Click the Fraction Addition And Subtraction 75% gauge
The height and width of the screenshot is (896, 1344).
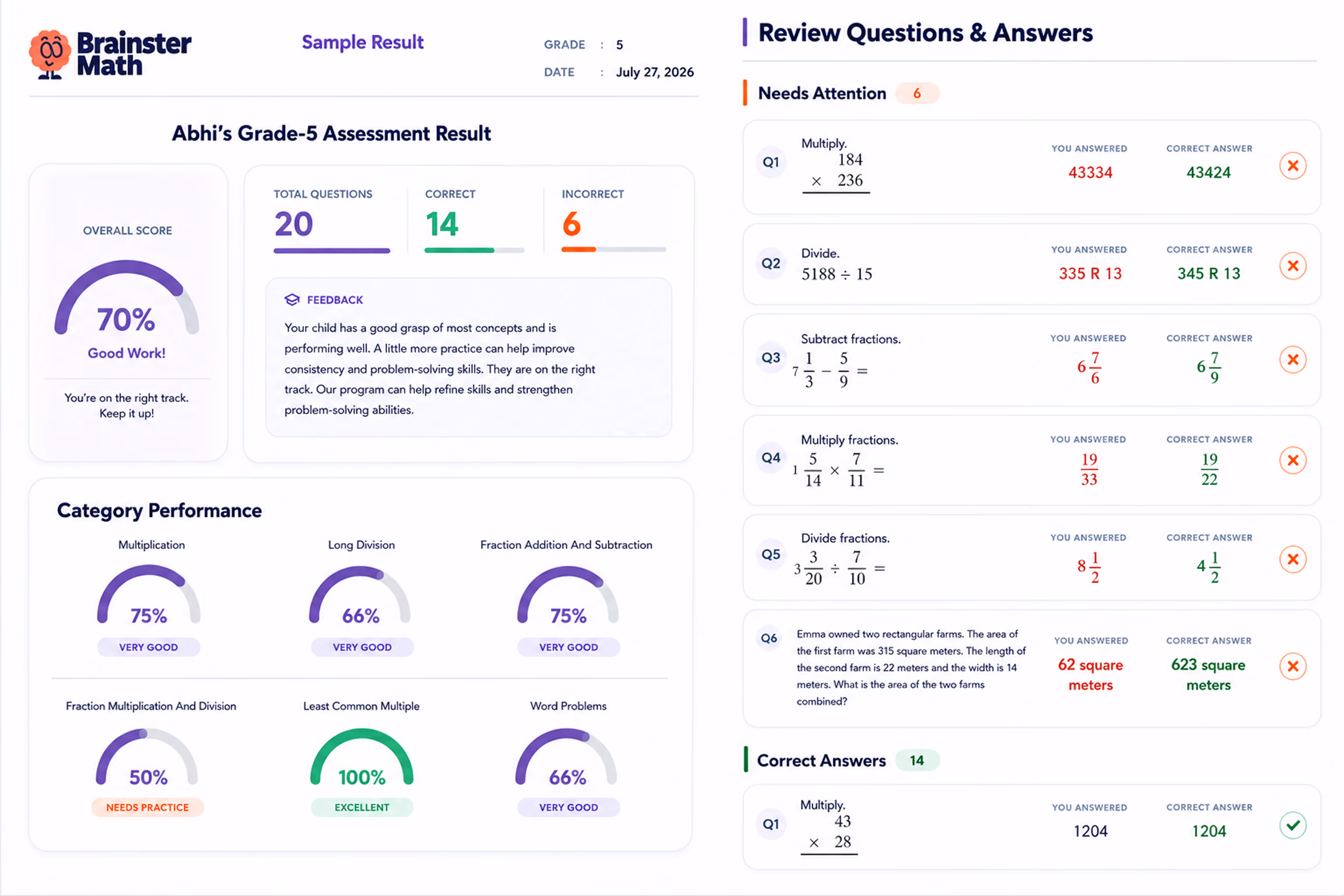568,595
